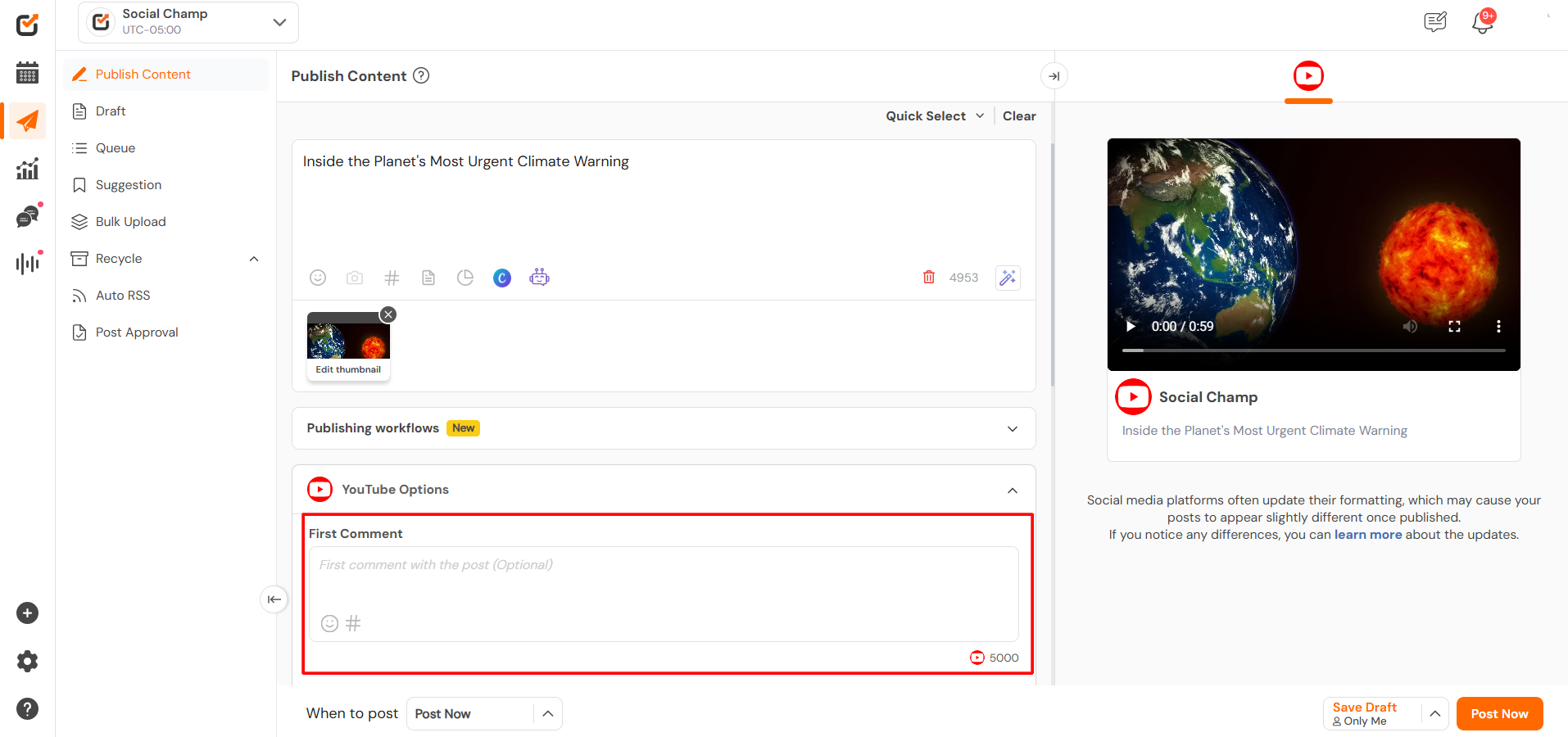Open the analytics chart icon in sidebar
1568x737 pixels.
click(27, 170)
